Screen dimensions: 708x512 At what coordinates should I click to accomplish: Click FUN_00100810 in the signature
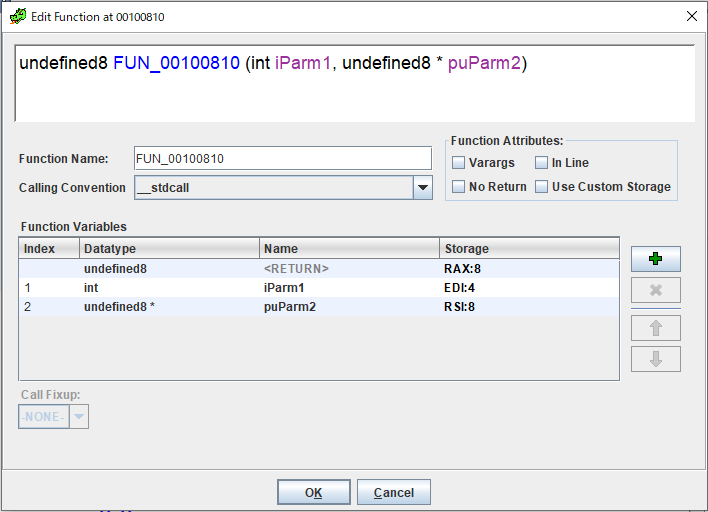(x=177, y=63)
